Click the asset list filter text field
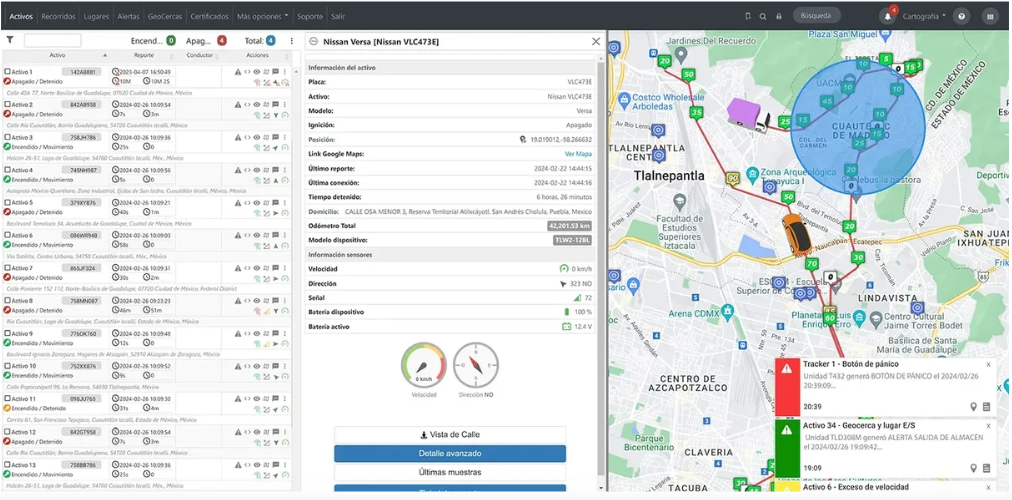The image size is (1012, 500). [52, 41]
